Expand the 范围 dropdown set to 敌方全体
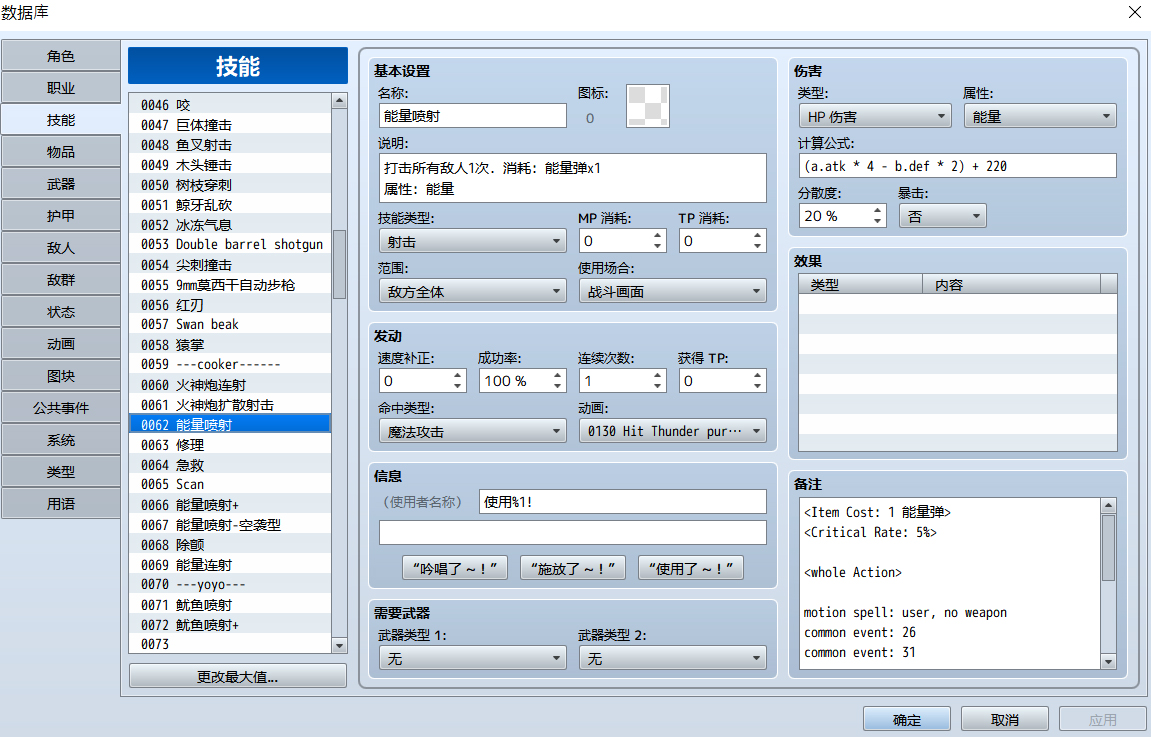The height and width of the screenshot is (737, 1151). [x=473, y=291]
